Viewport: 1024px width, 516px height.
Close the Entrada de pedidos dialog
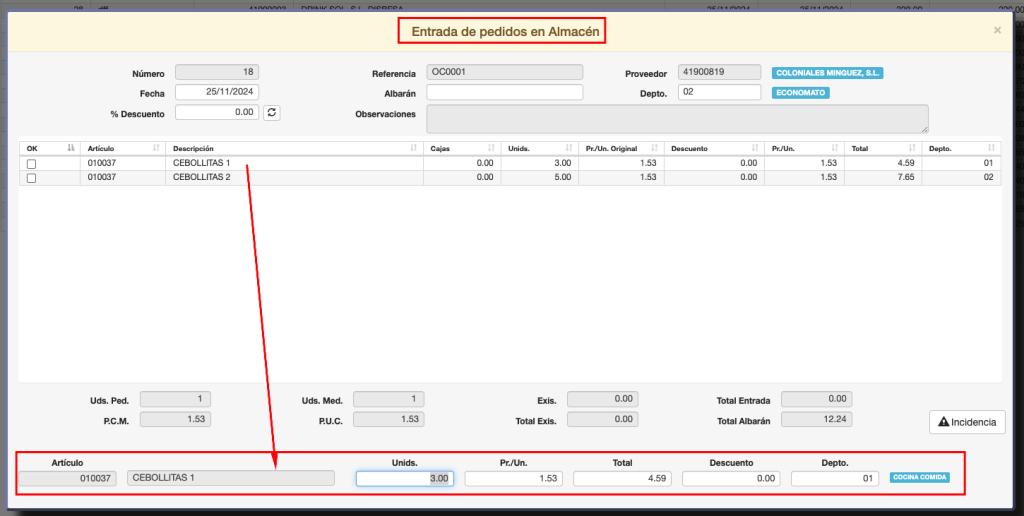996,31
